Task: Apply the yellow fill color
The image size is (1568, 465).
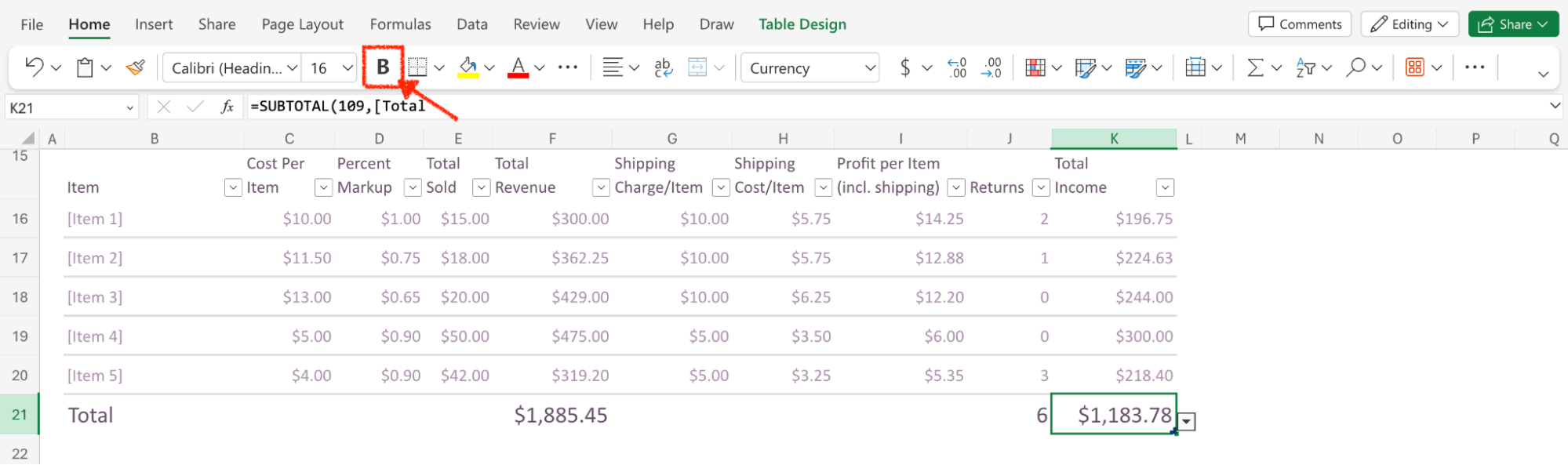Action: pos(468,67)
